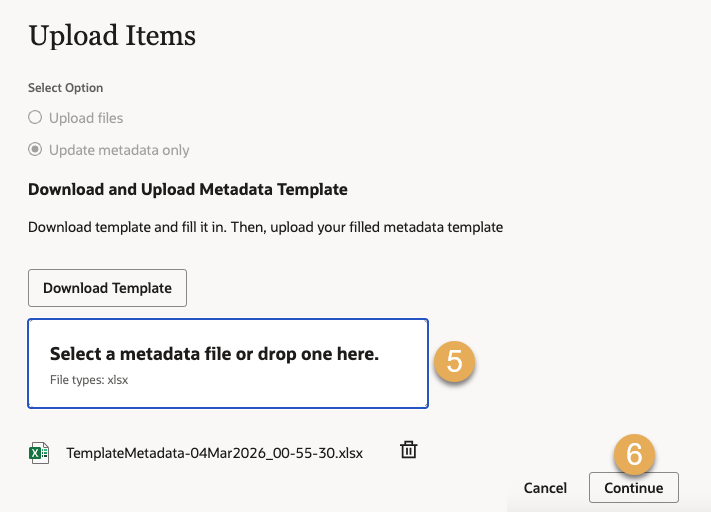Delete the uploaded TemplateMetadata file with trash icon
Image resolution: width=711 pixels, height=512 pixels.
point(408,451)
